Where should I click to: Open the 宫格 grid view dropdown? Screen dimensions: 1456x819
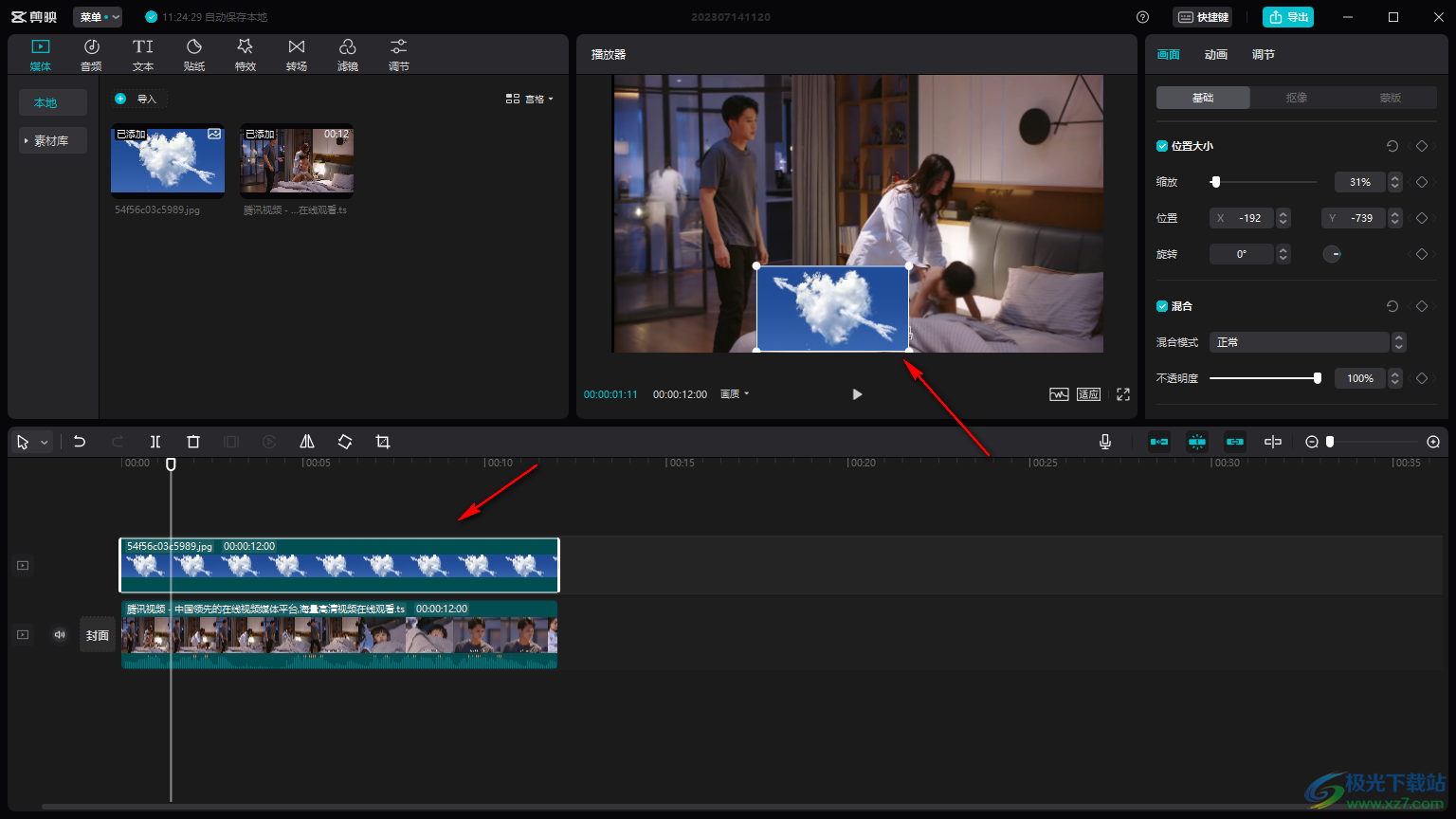530,99
